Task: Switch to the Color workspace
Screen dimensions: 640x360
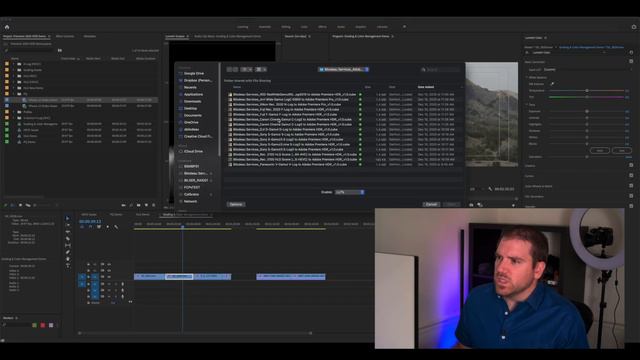Action: point(304,27)
